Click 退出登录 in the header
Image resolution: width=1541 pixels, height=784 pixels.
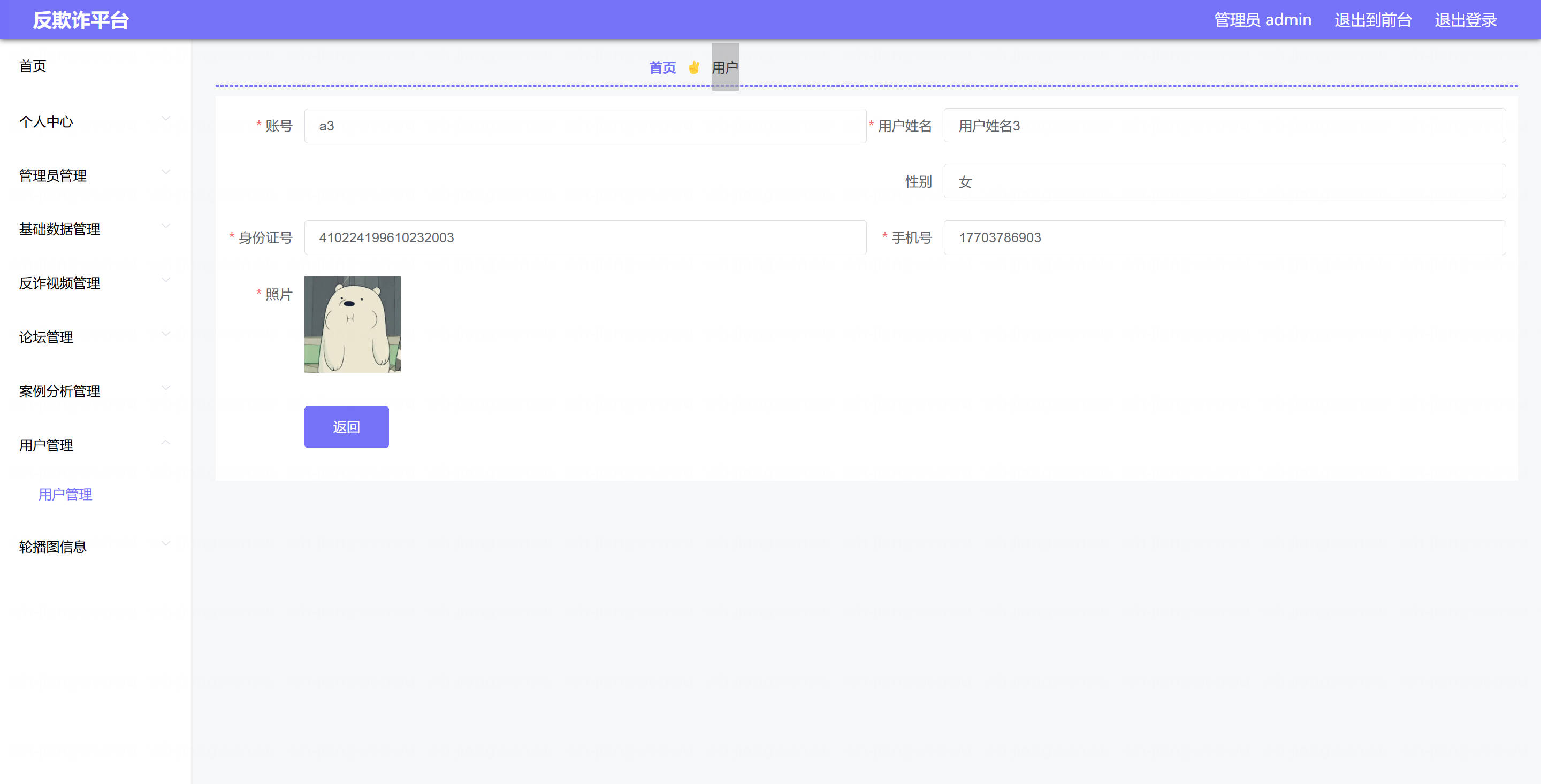click(x=1465, y=20)
